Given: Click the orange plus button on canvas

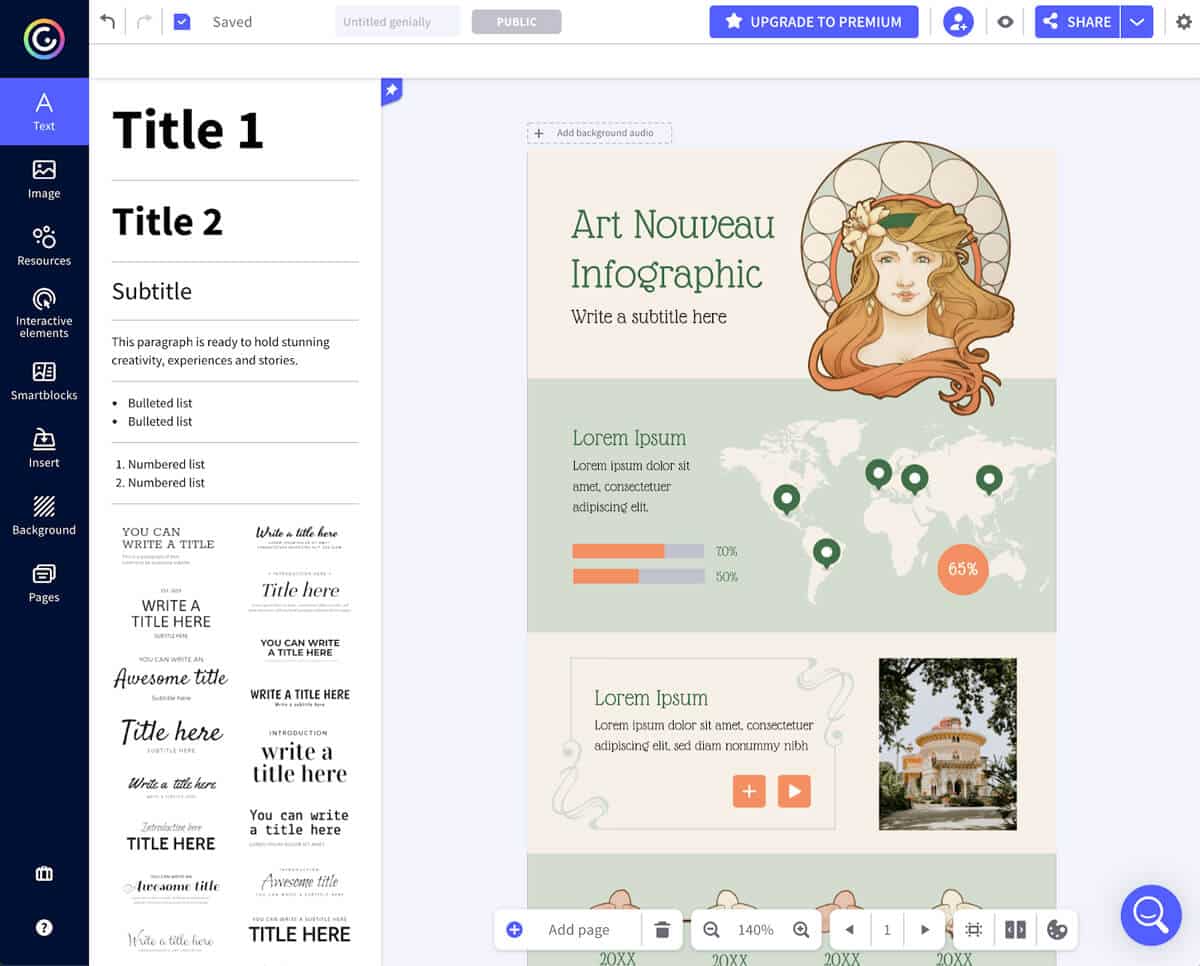Looking at the screenshot, I should point(749,791).
